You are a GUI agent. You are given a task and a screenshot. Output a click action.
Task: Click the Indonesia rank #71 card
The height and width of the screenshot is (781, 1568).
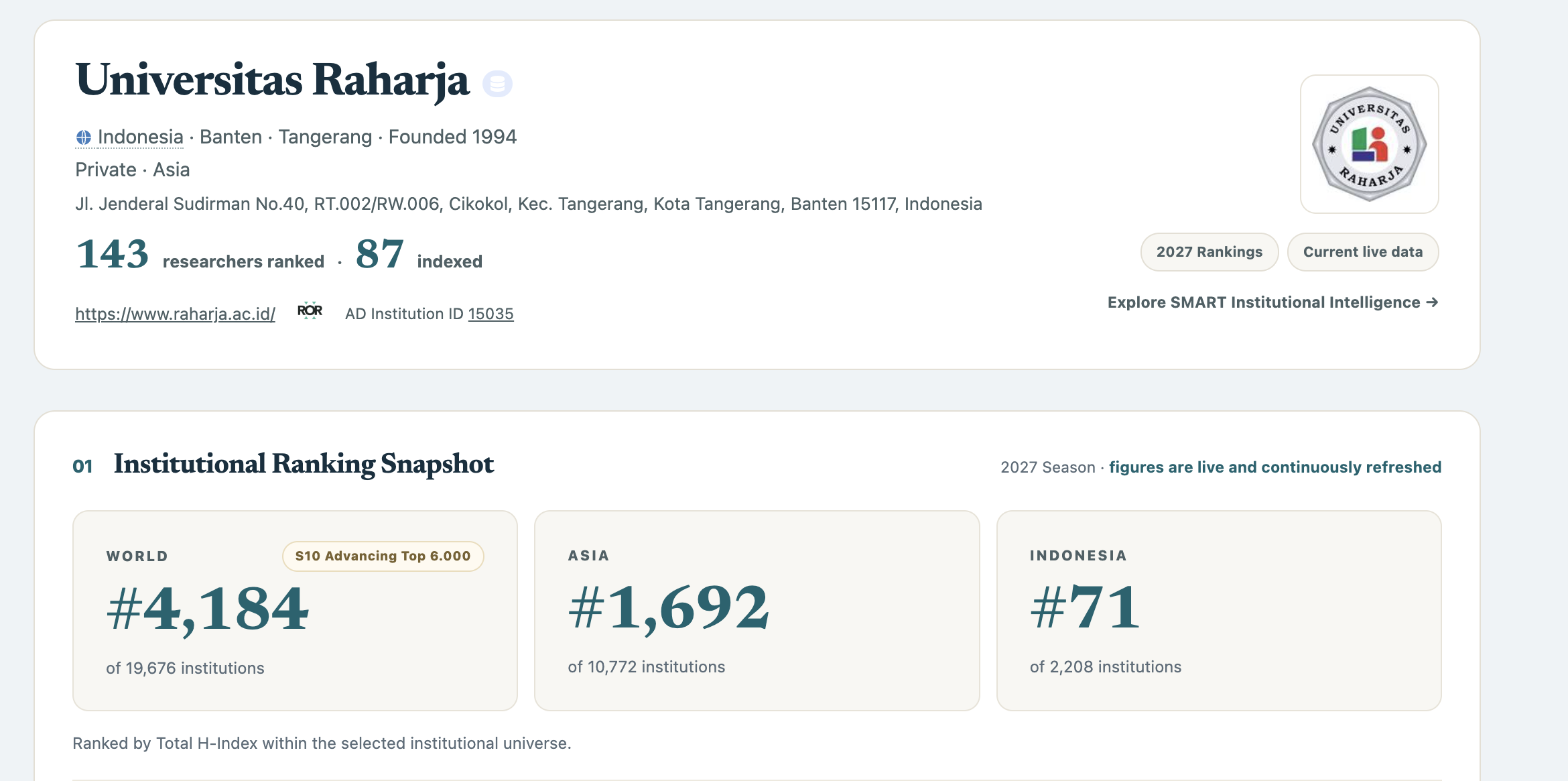point(1219,611)
